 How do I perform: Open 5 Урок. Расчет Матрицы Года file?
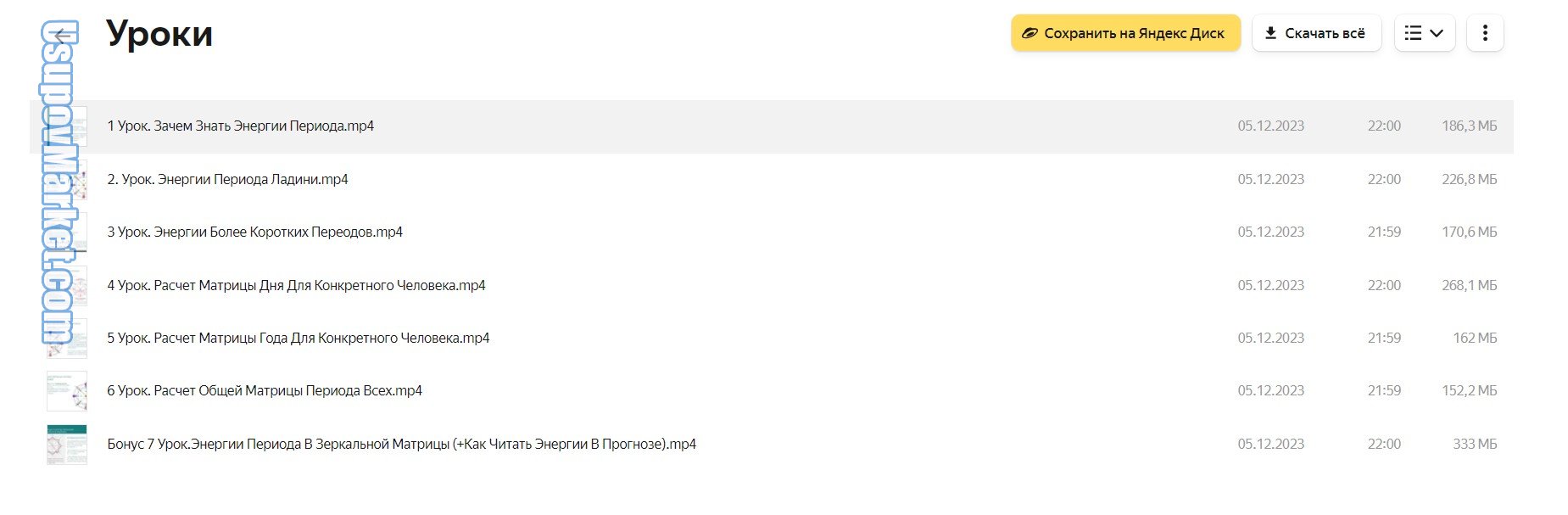click(x=298, y=338)
